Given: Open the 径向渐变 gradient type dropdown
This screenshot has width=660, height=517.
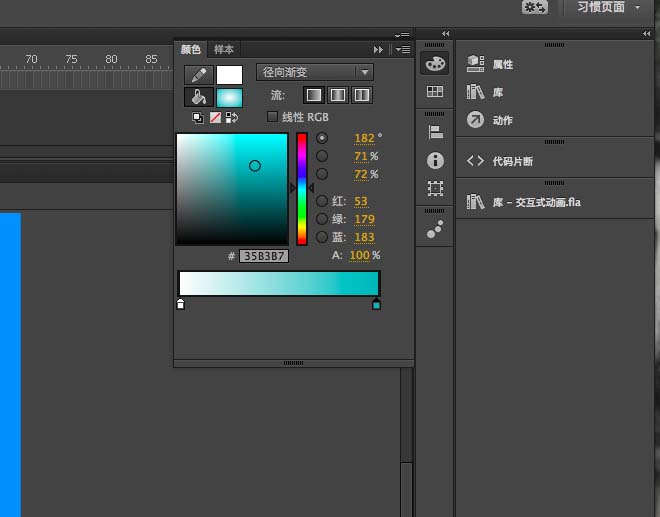Looking at the screenshot, I should (x=314, y=72).
